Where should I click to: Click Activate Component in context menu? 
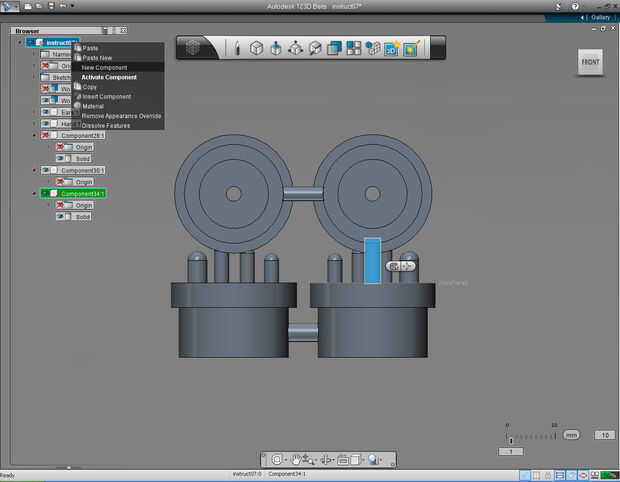[x=109, y=77]
